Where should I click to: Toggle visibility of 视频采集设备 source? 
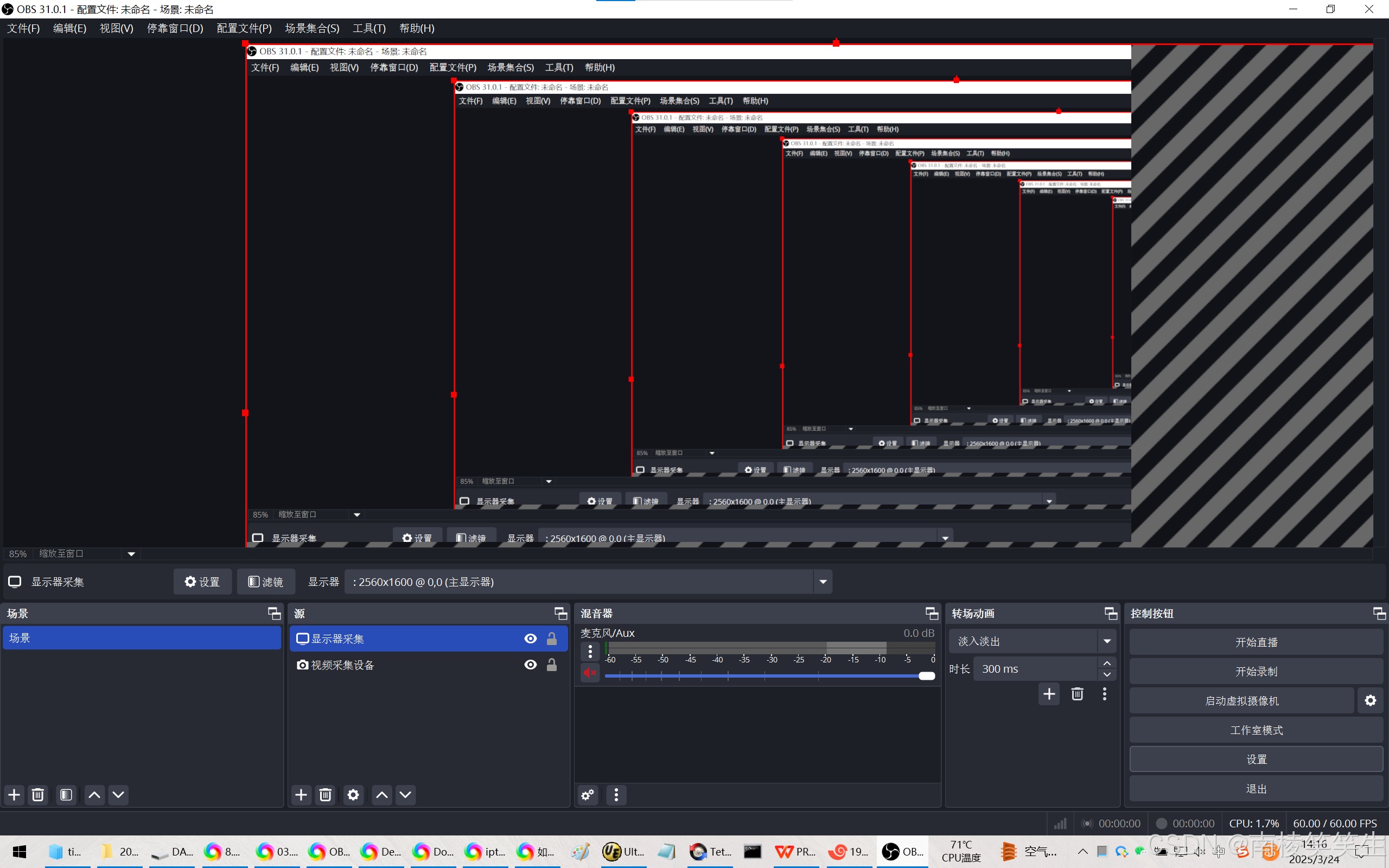coord(530,665)
